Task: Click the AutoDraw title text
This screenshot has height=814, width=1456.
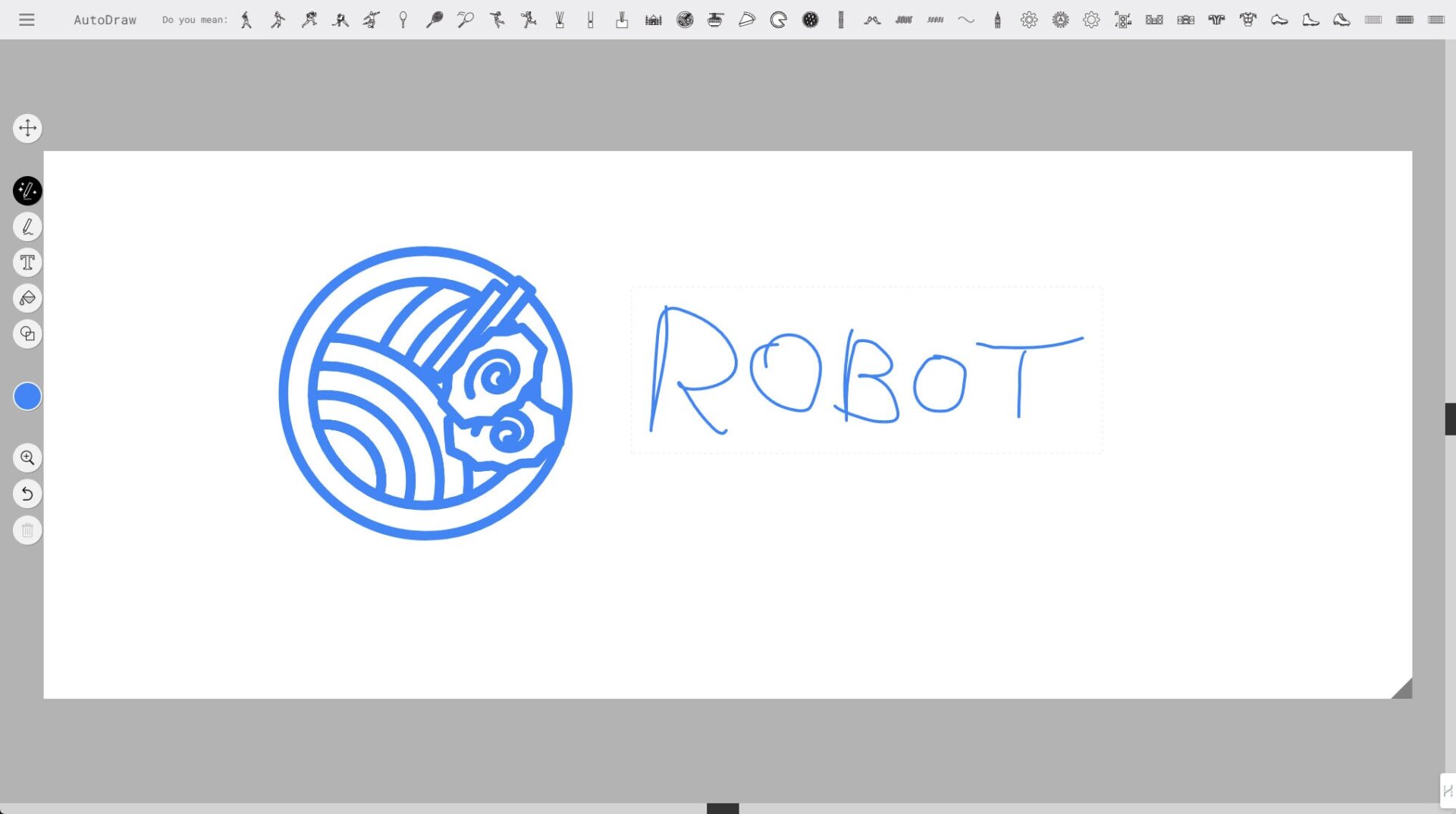Action: point(105,20)
